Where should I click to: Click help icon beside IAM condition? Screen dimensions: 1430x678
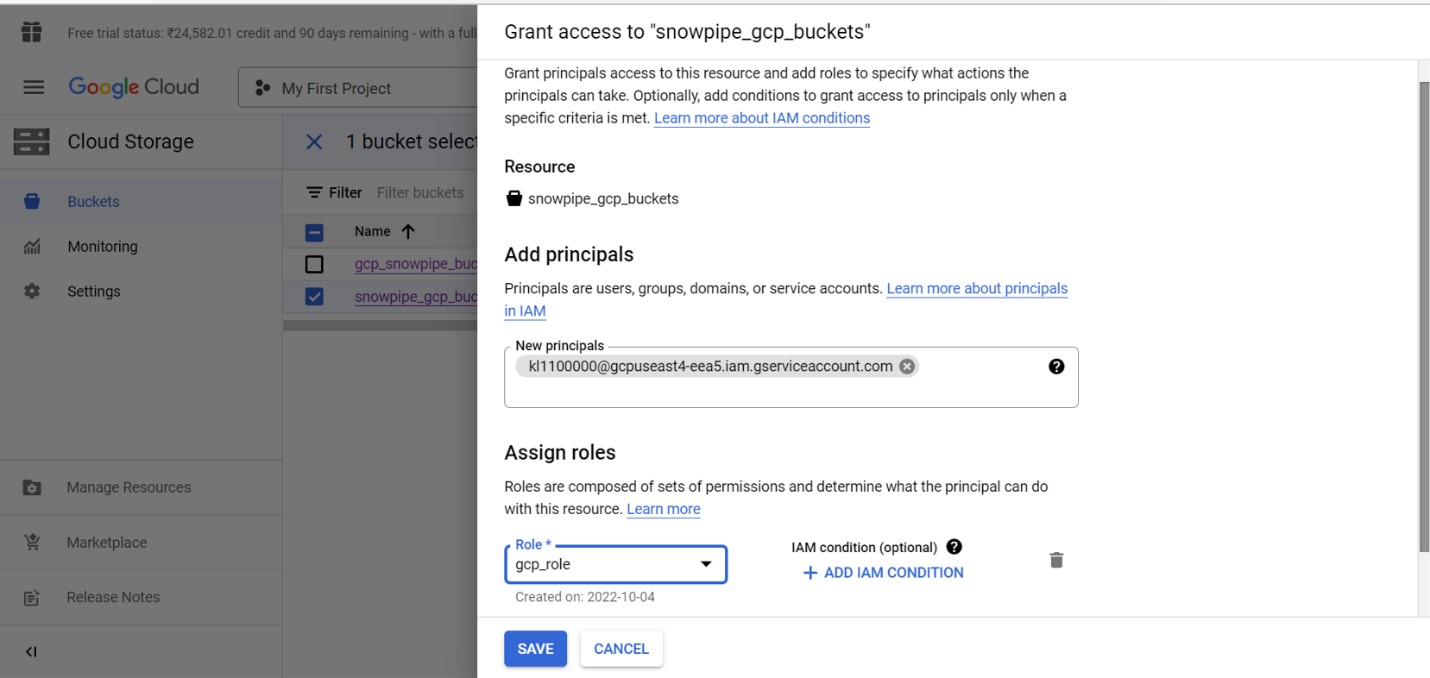[x=954, y=547]
